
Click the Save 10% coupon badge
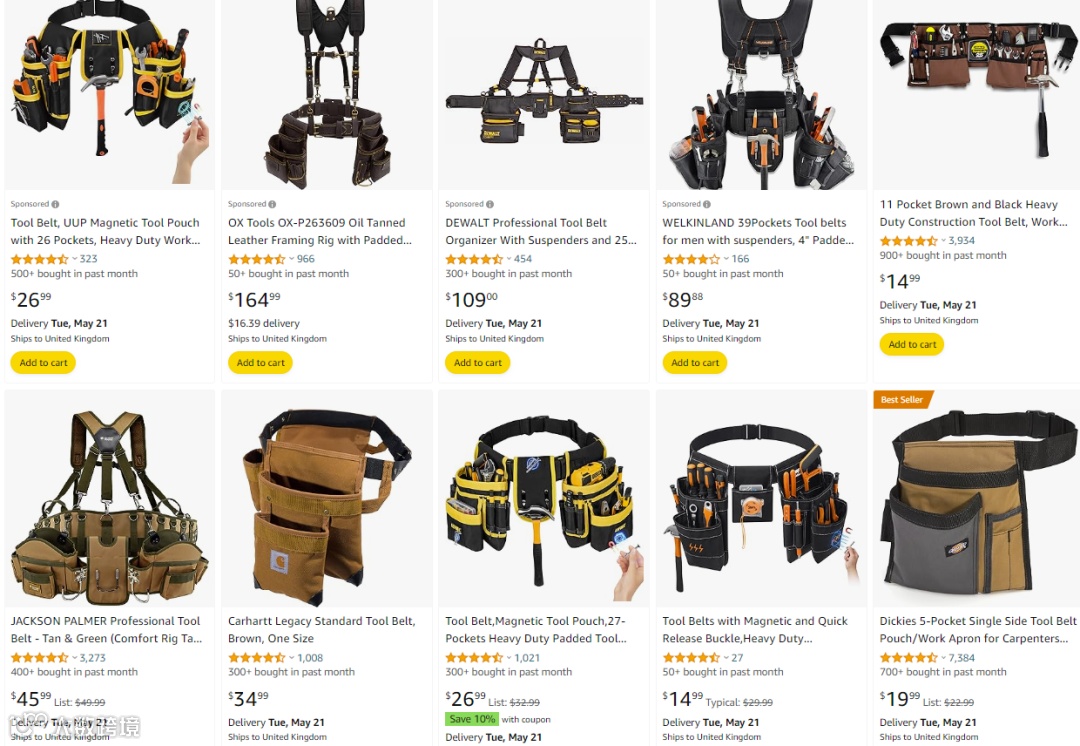(x=472, y=719)
